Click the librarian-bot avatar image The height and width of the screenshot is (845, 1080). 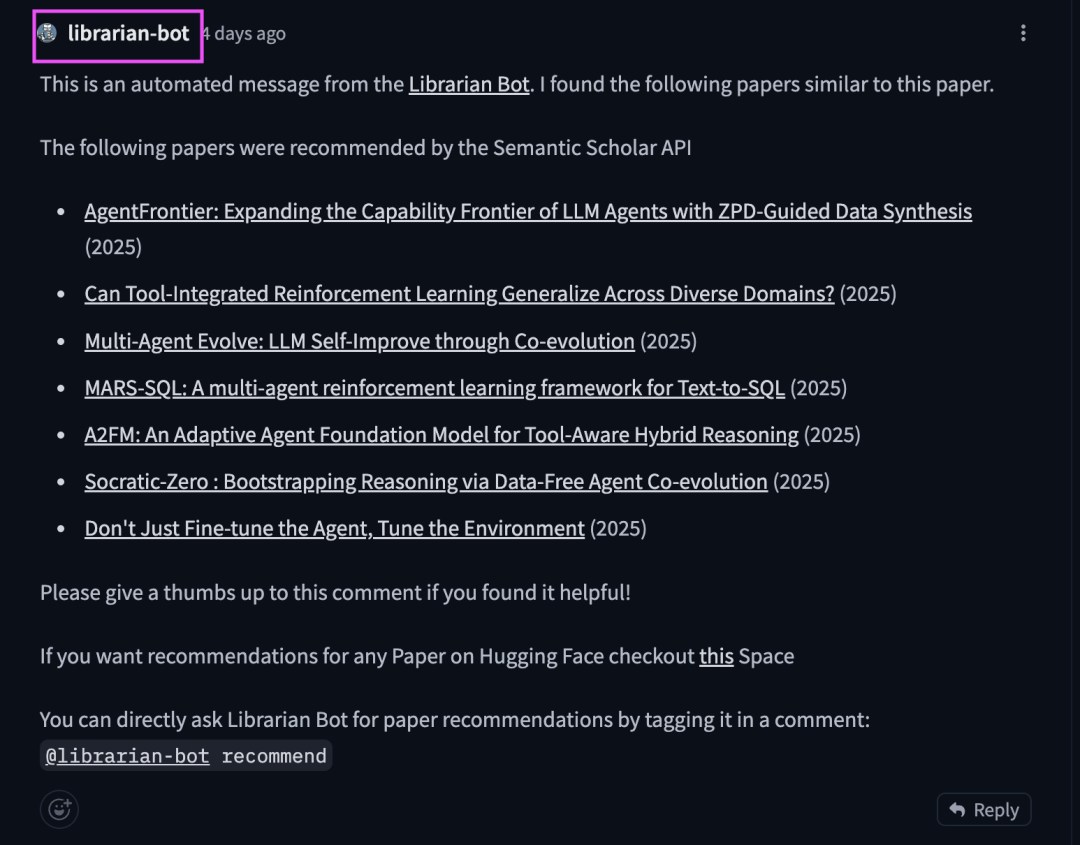pos(47,32)
